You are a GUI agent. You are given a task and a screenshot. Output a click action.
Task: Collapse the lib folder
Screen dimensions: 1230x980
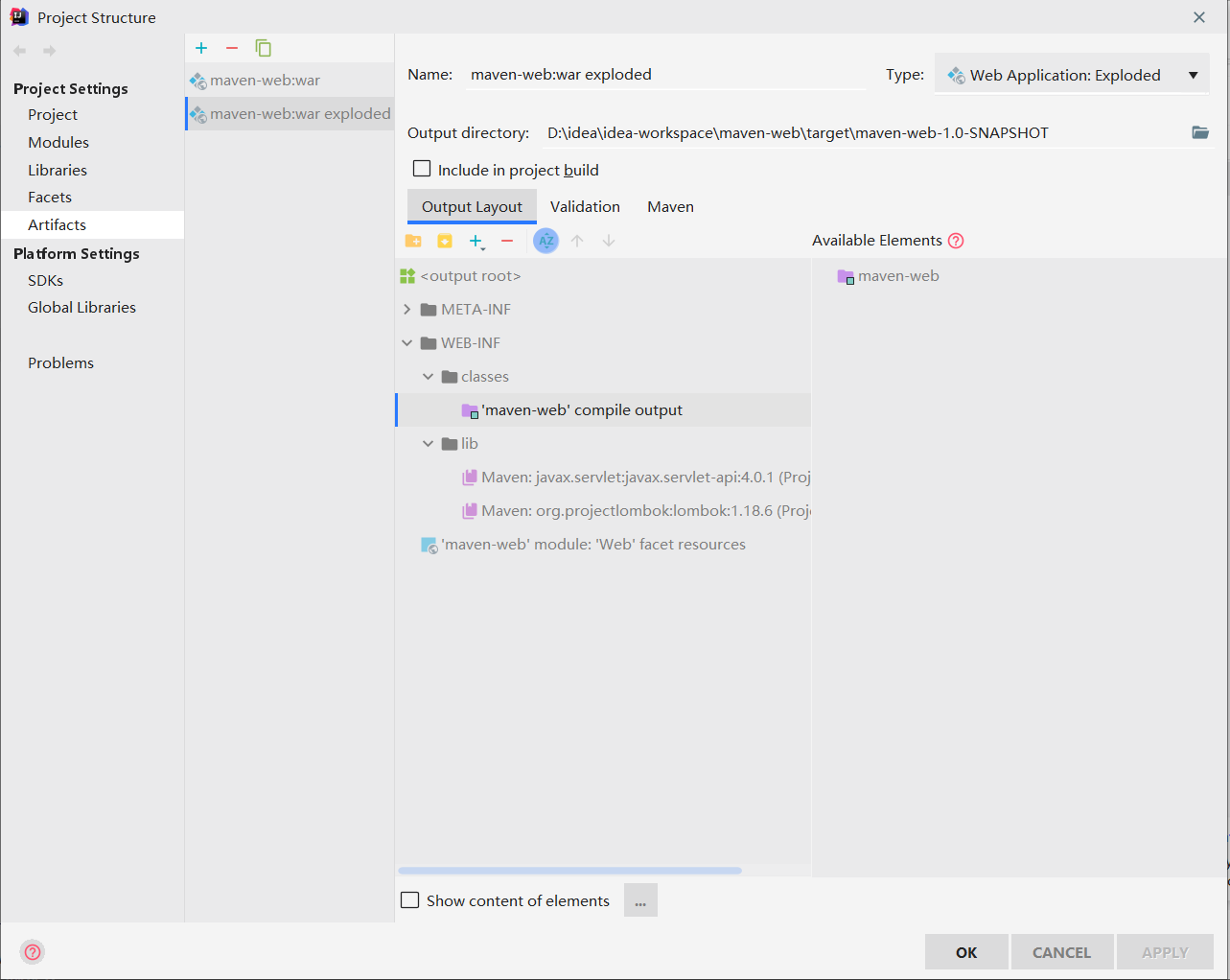pyautogui.click(x=429, y=444)
